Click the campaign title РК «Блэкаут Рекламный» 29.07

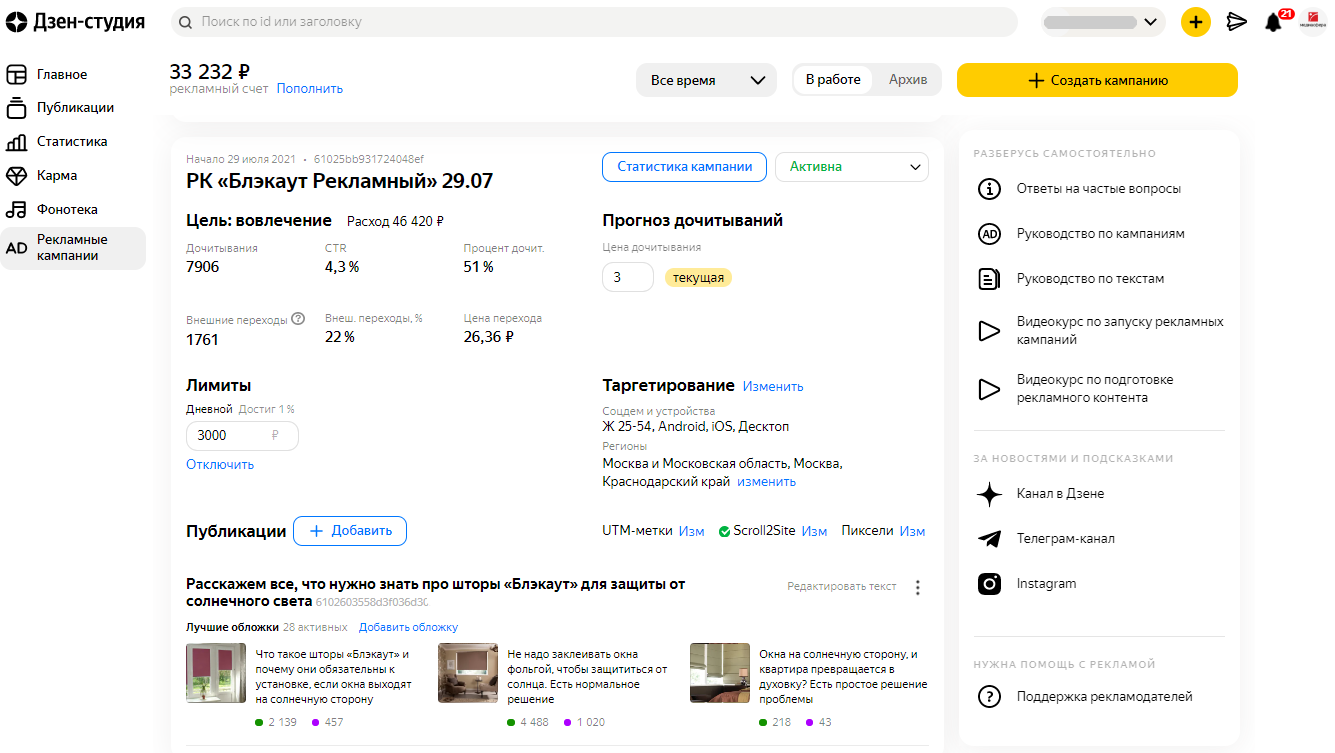(x=340, y=182)
